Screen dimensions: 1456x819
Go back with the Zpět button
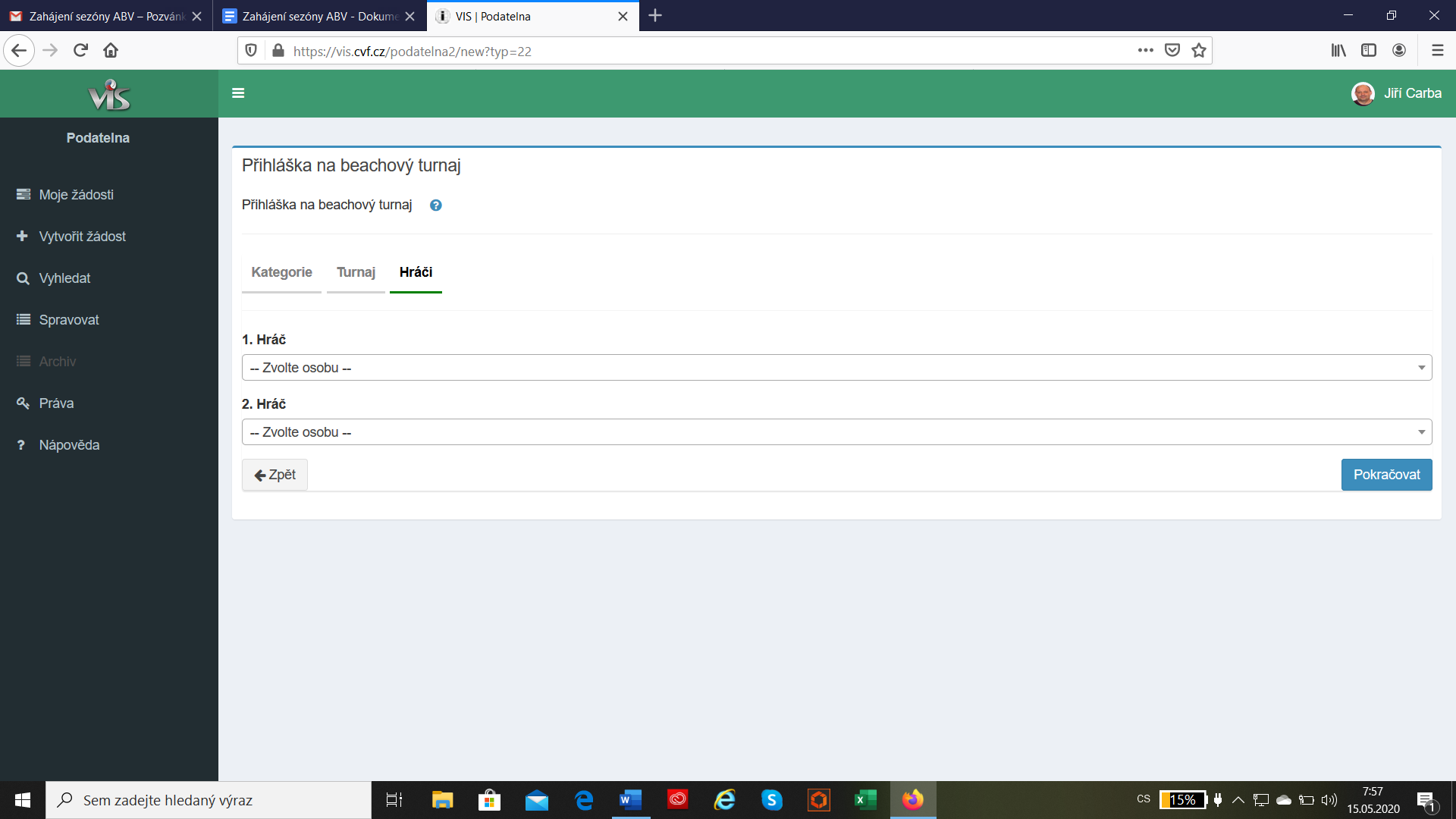click(x=275, y=475)
